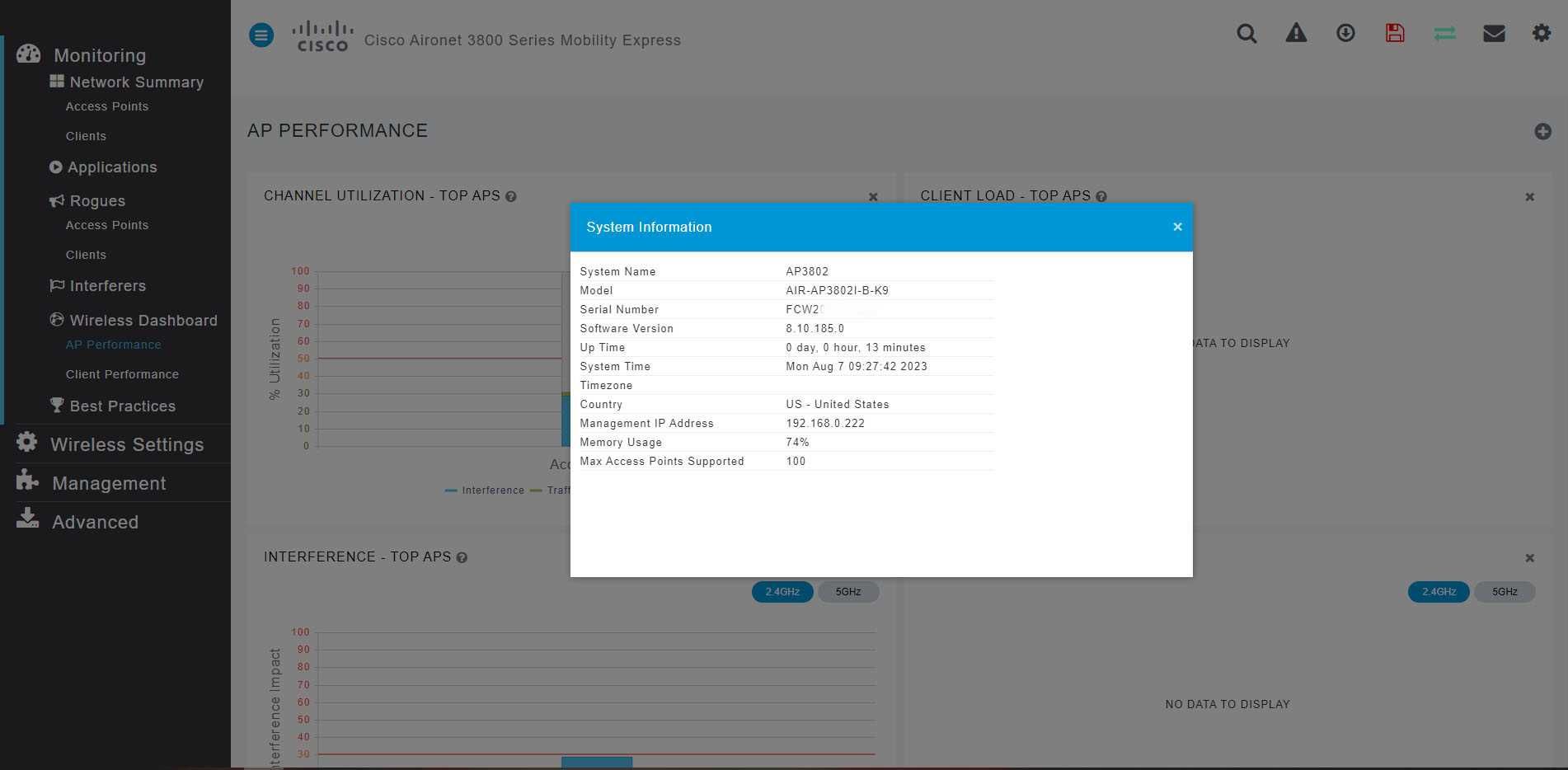
Task: Select software version 8.10.185.0
Action: (815, 328)
